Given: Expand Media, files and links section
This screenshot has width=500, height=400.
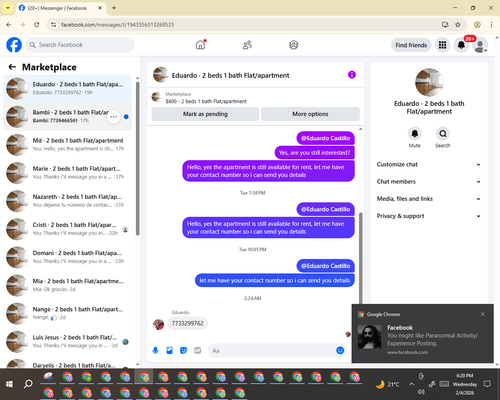Looking at the screenshot, I should [x=429, y=199].
